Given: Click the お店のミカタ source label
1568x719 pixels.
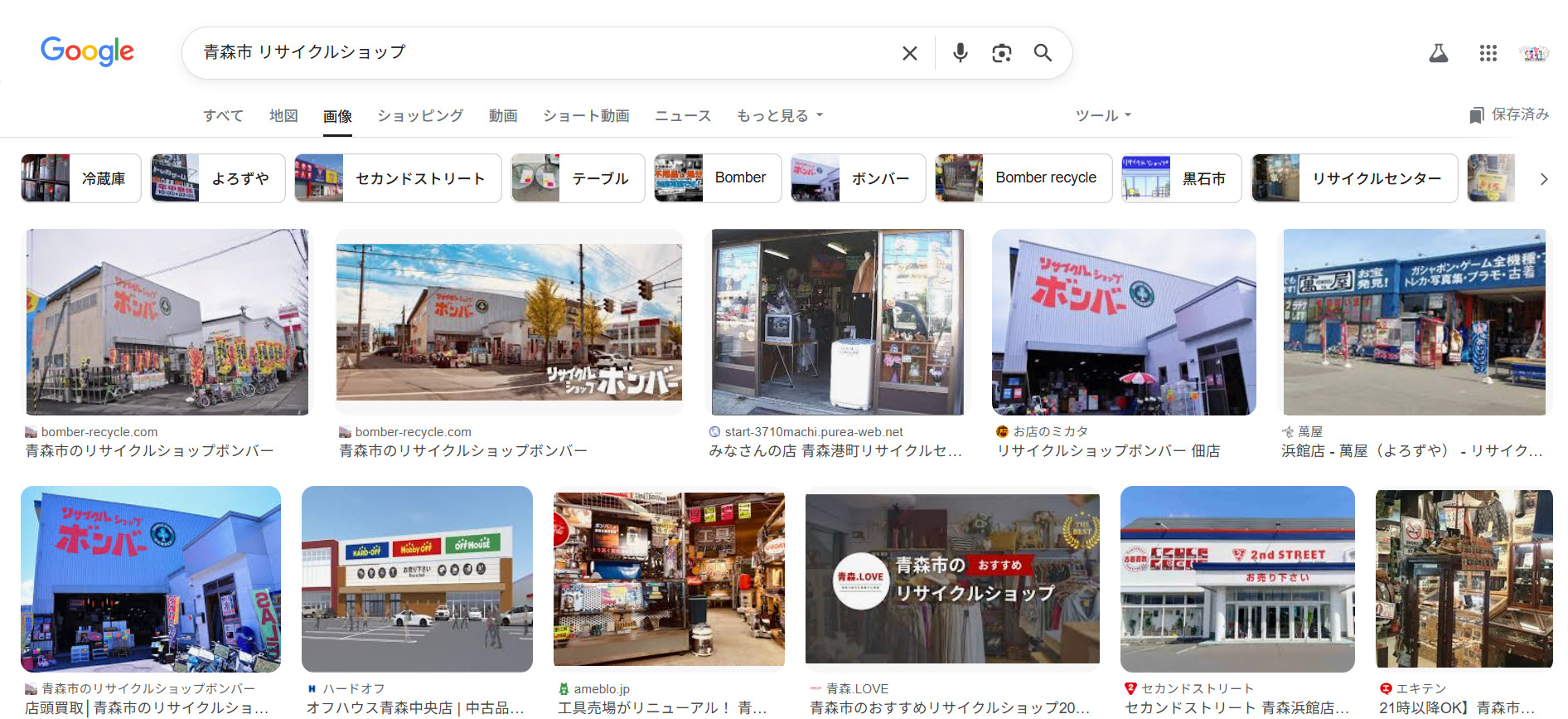Looking at the screenshot, I should coord(1051,432).
